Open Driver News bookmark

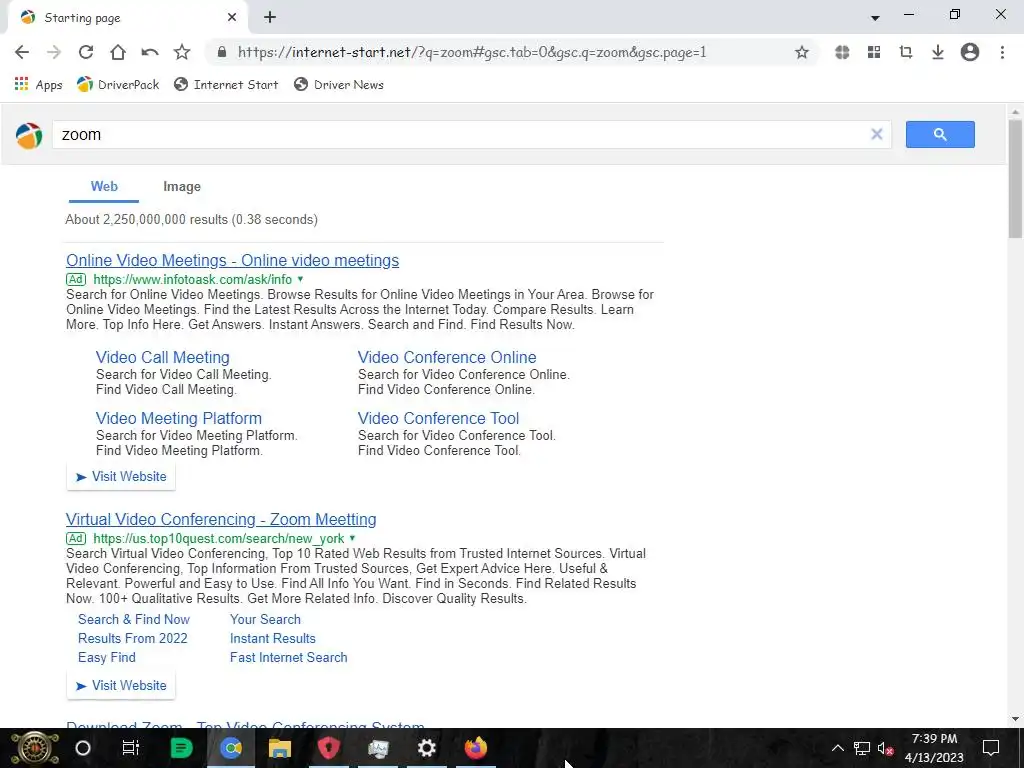(x=339, y=84)
